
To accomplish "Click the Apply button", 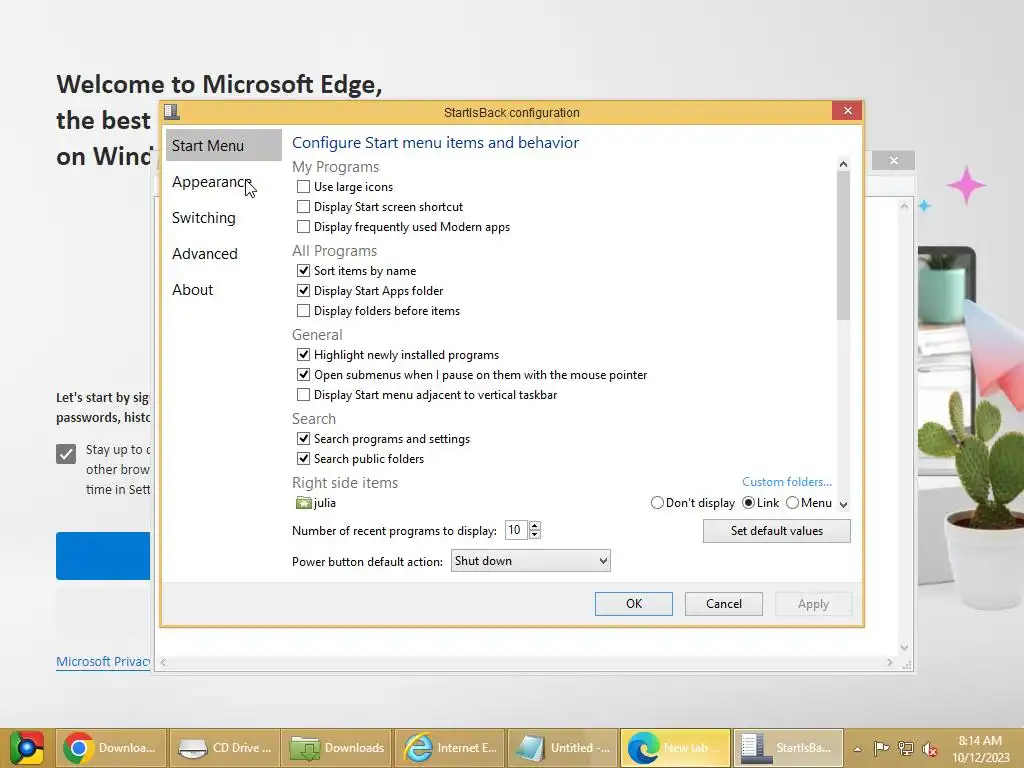I will (x=813, y=604).
